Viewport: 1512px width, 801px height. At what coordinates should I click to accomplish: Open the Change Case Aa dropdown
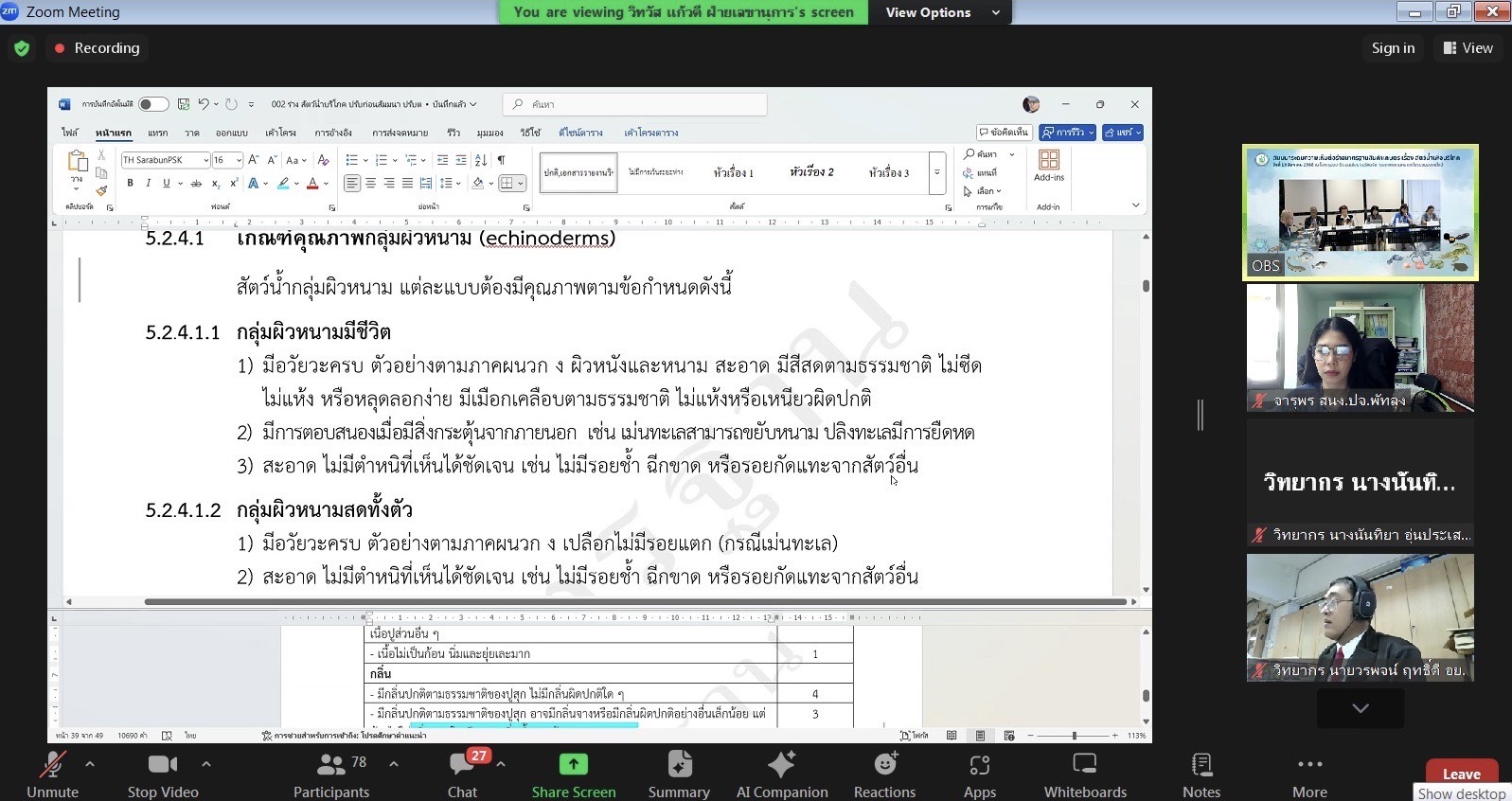[x=295, y=160]
